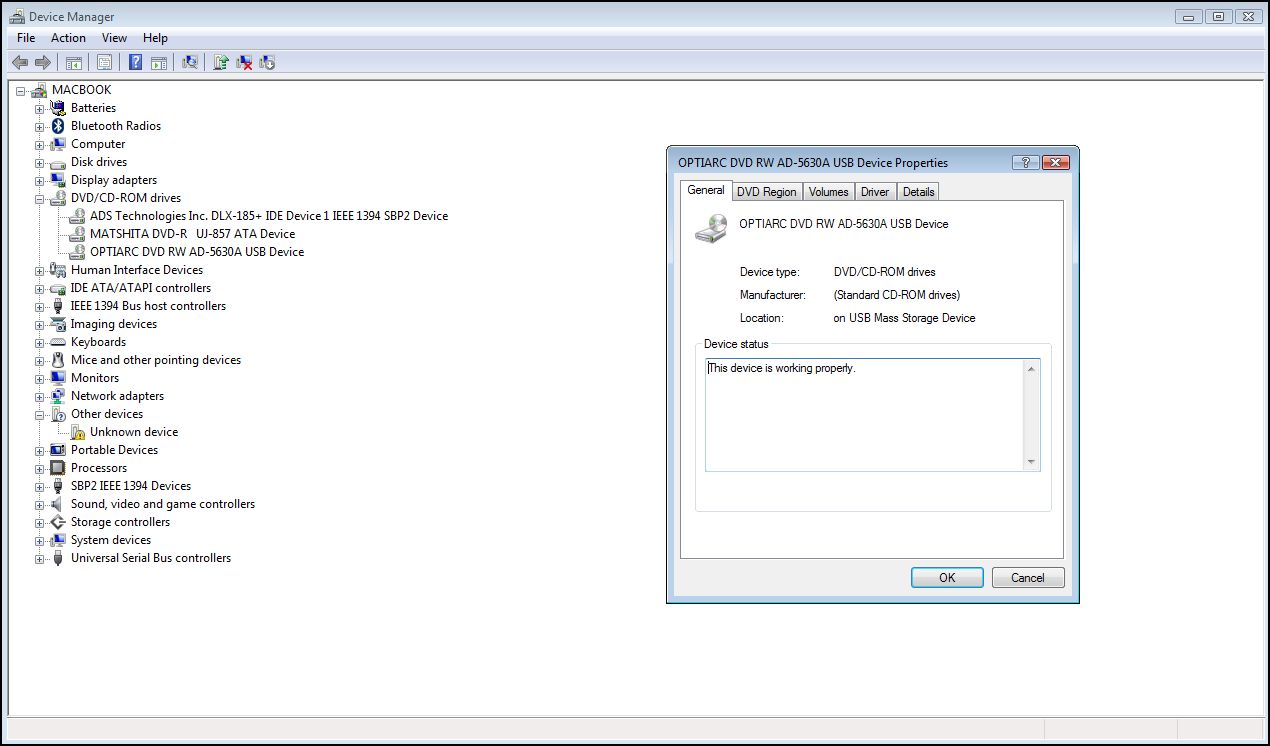Click the Show Properties toolbar icon

(104, 62)
